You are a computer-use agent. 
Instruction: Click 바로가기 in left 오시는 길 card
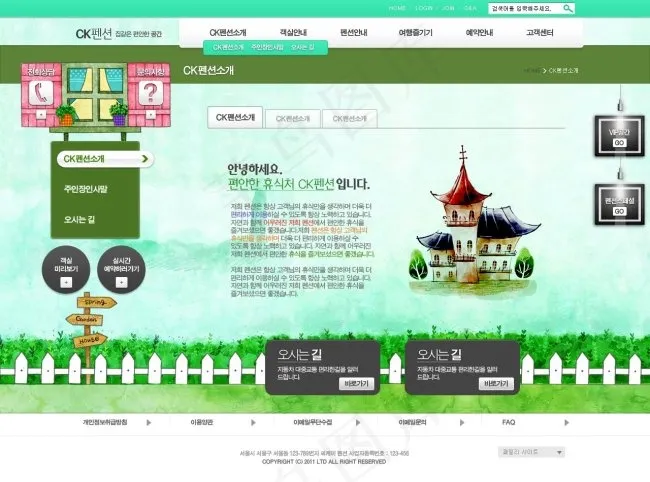click(357, 384)
